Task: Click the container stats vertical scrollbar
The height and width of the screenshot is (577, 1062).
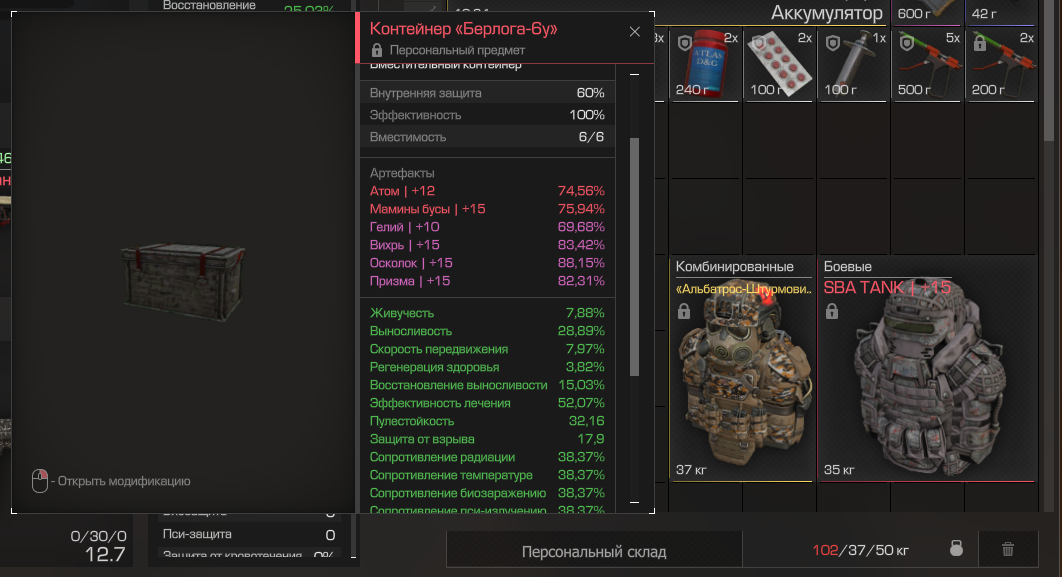Action: (635, 257)
